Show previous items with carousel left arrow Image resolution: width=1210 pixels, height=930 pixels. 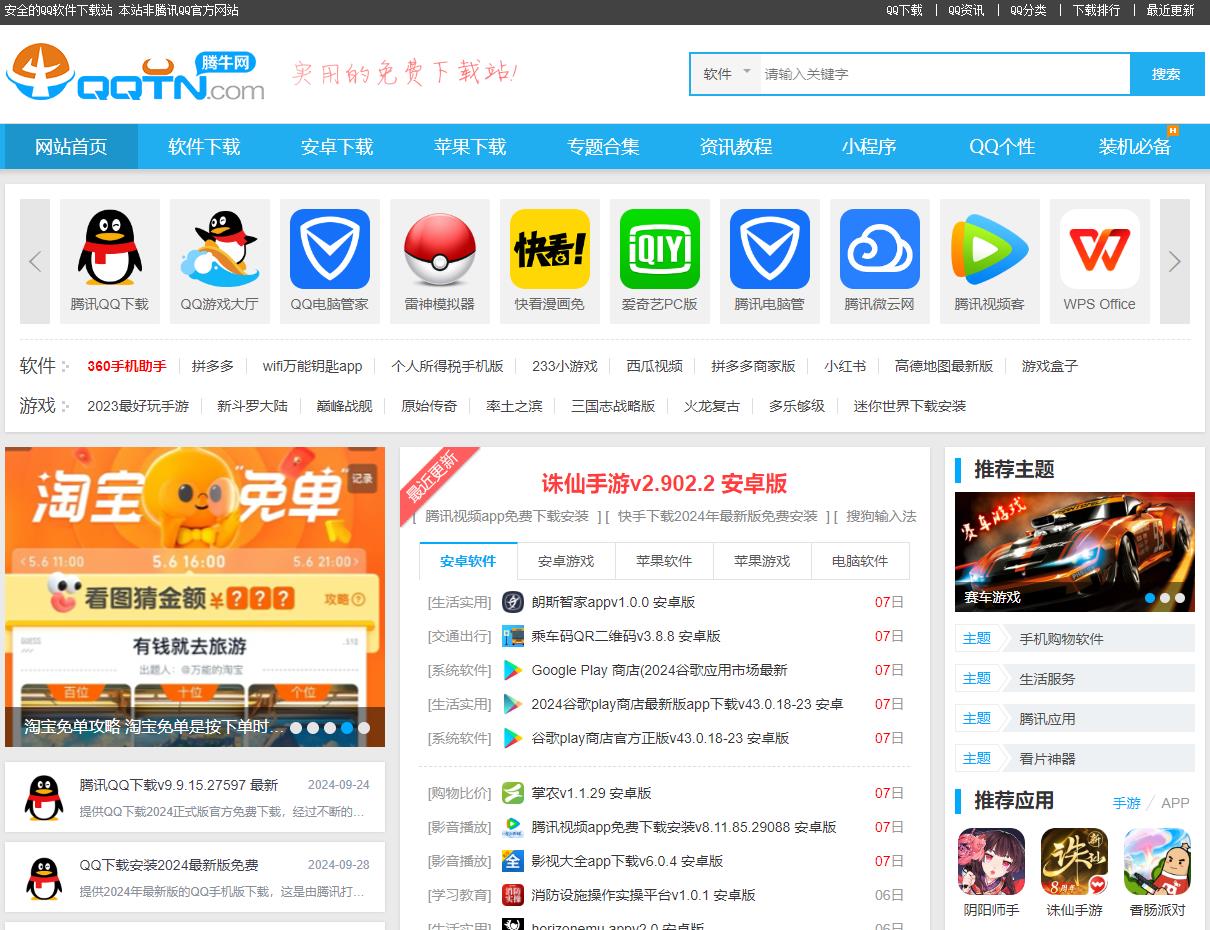[35, 262]
